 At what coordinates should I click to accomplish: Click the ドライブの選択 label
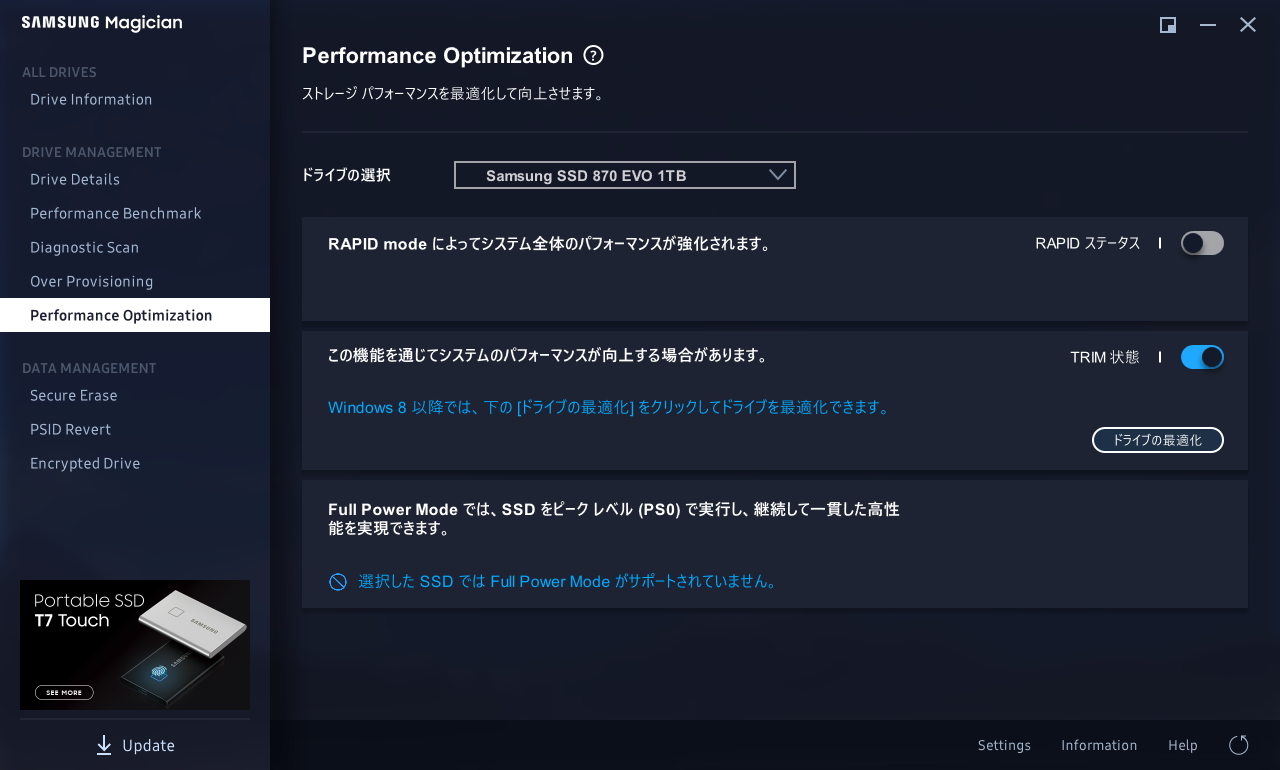346,175
